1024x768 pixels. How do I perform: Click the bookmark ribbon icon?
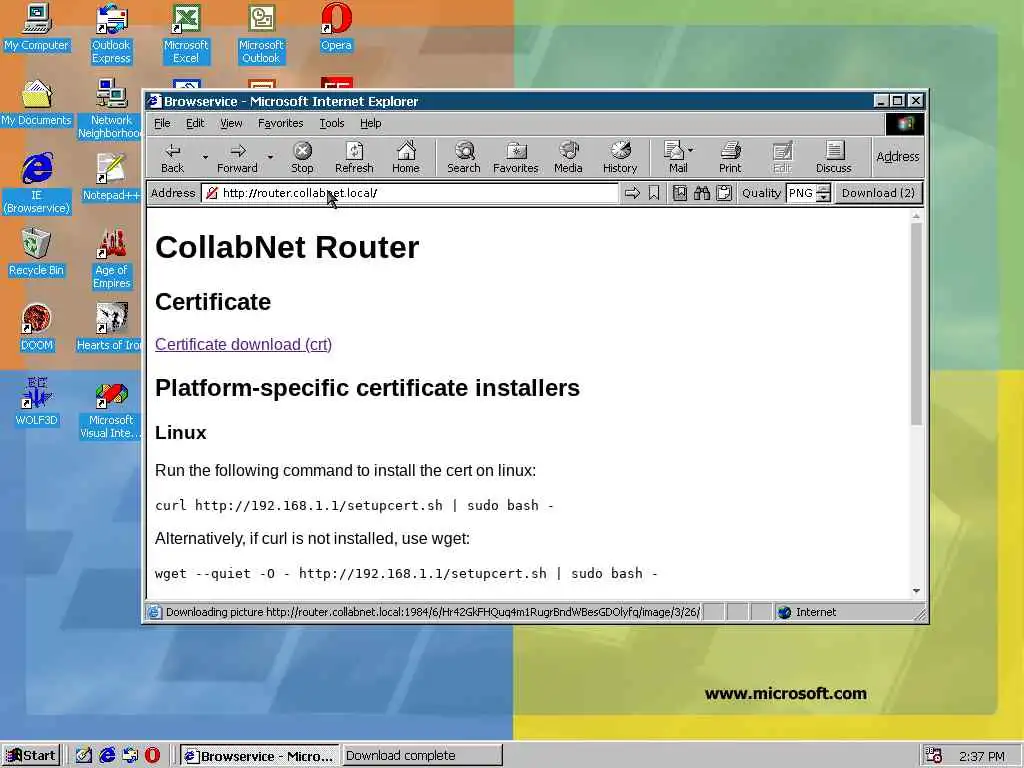tap(654, 193)
